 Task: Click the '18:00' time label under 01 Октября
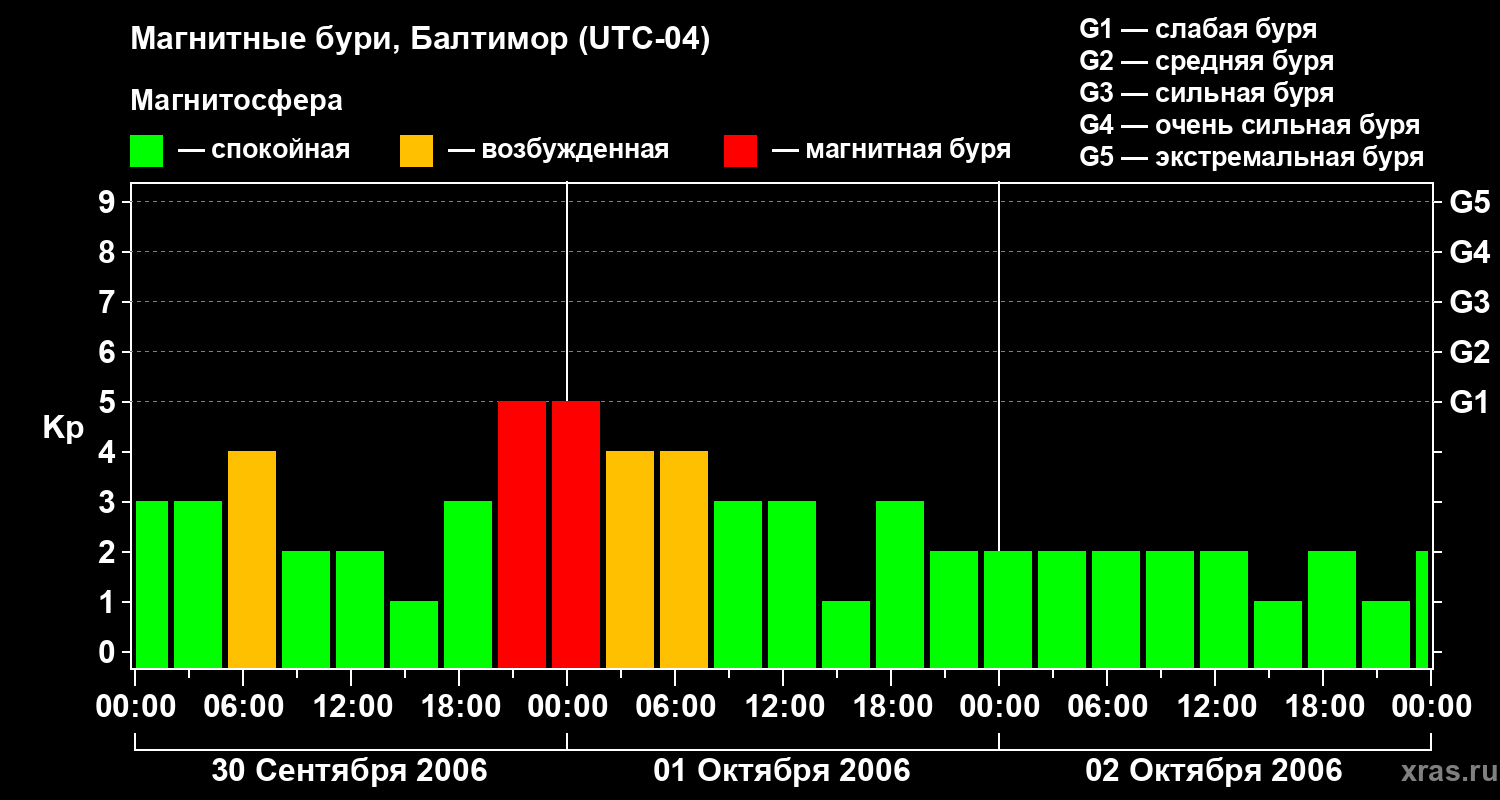893,707
